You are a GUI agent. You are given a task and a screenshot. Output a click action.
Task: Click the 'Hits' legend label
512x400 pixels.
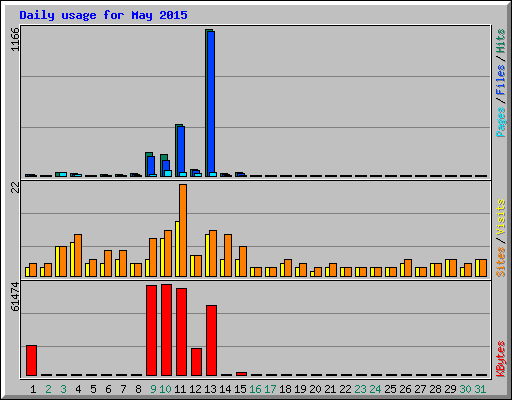tap(501, 41)
